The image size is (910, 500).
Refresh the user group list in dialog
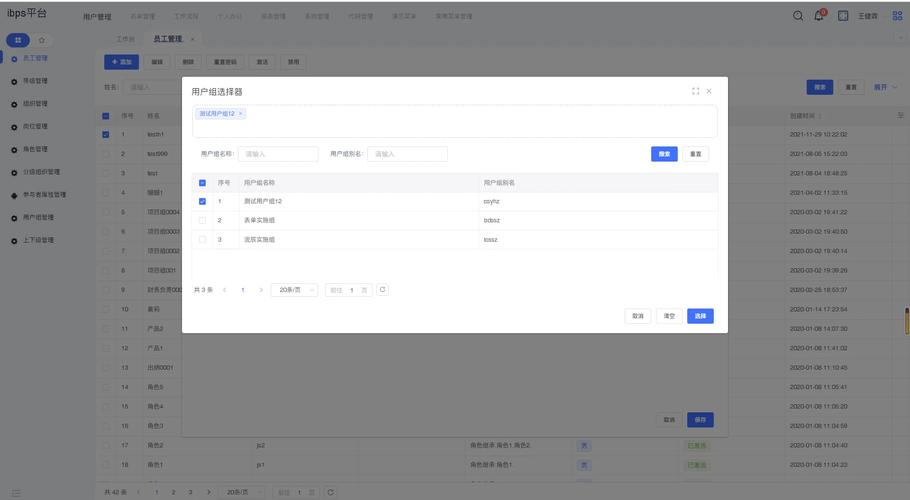382,289
